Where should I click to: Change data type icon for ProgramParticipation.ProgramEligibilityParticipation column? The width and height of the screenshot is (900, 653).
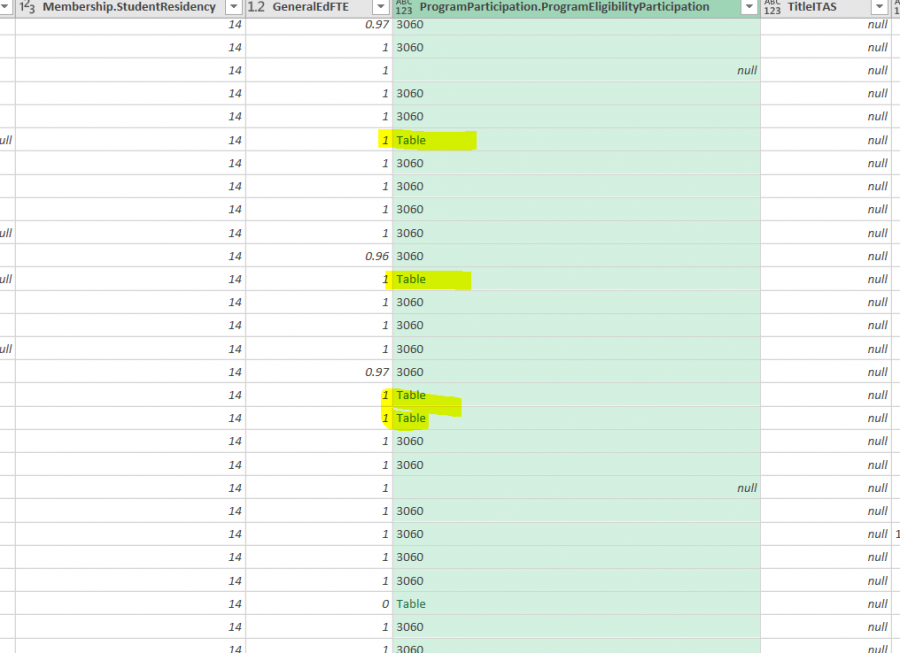click(x=404, y=7)
